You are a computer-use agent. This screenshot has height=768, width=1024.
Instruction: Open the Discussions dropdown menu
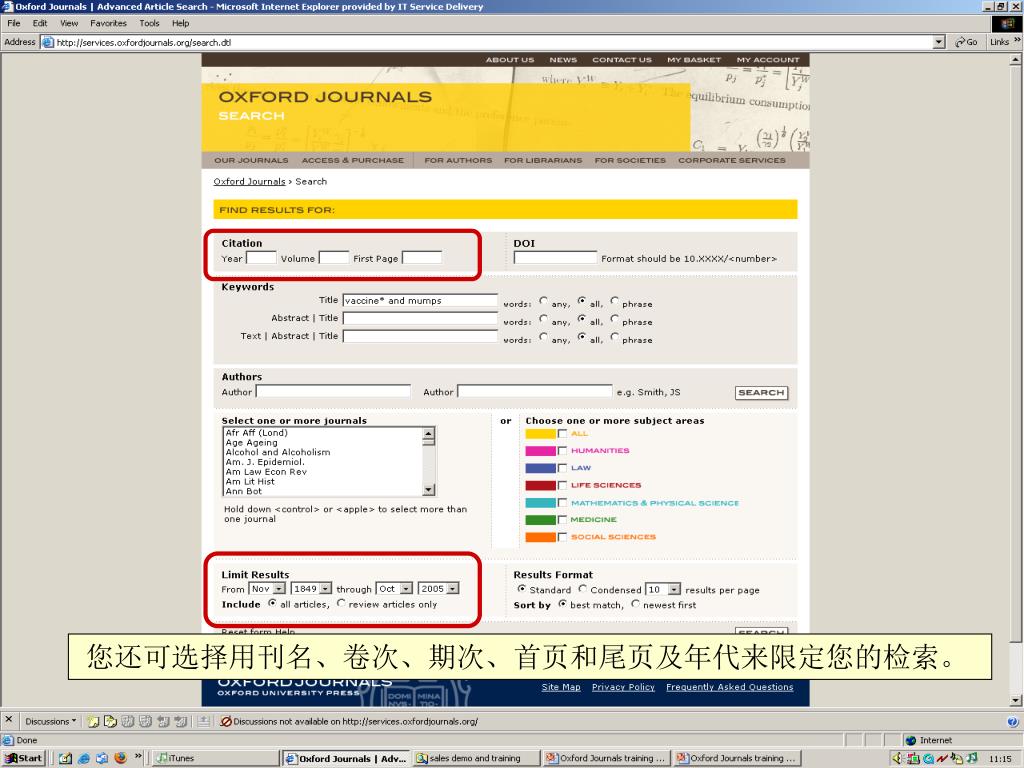pyautogui.click(x=50, y=722)
